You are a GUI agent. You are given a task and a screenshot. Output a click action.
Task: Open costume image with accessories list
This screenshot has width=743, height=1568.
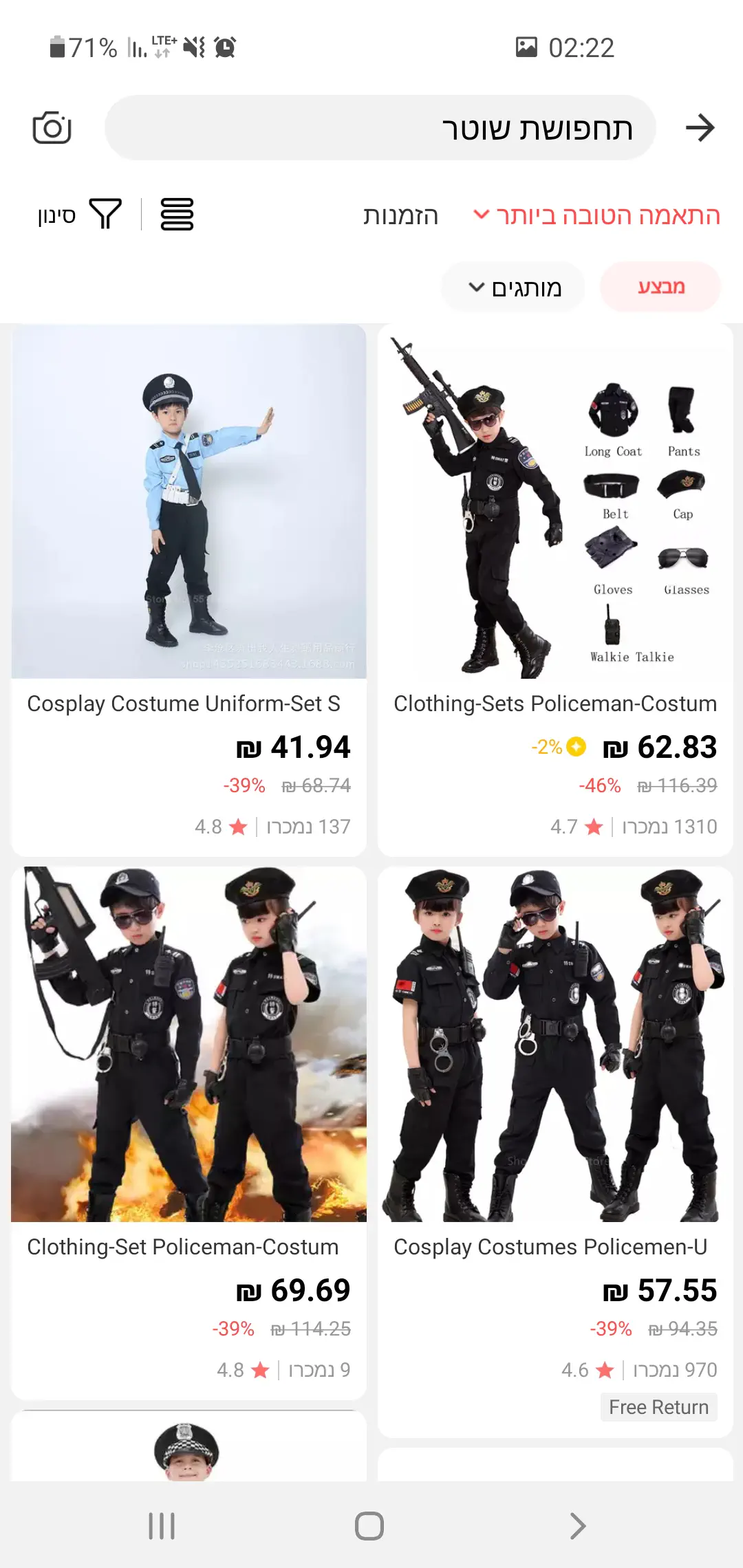tap(555, 501)
